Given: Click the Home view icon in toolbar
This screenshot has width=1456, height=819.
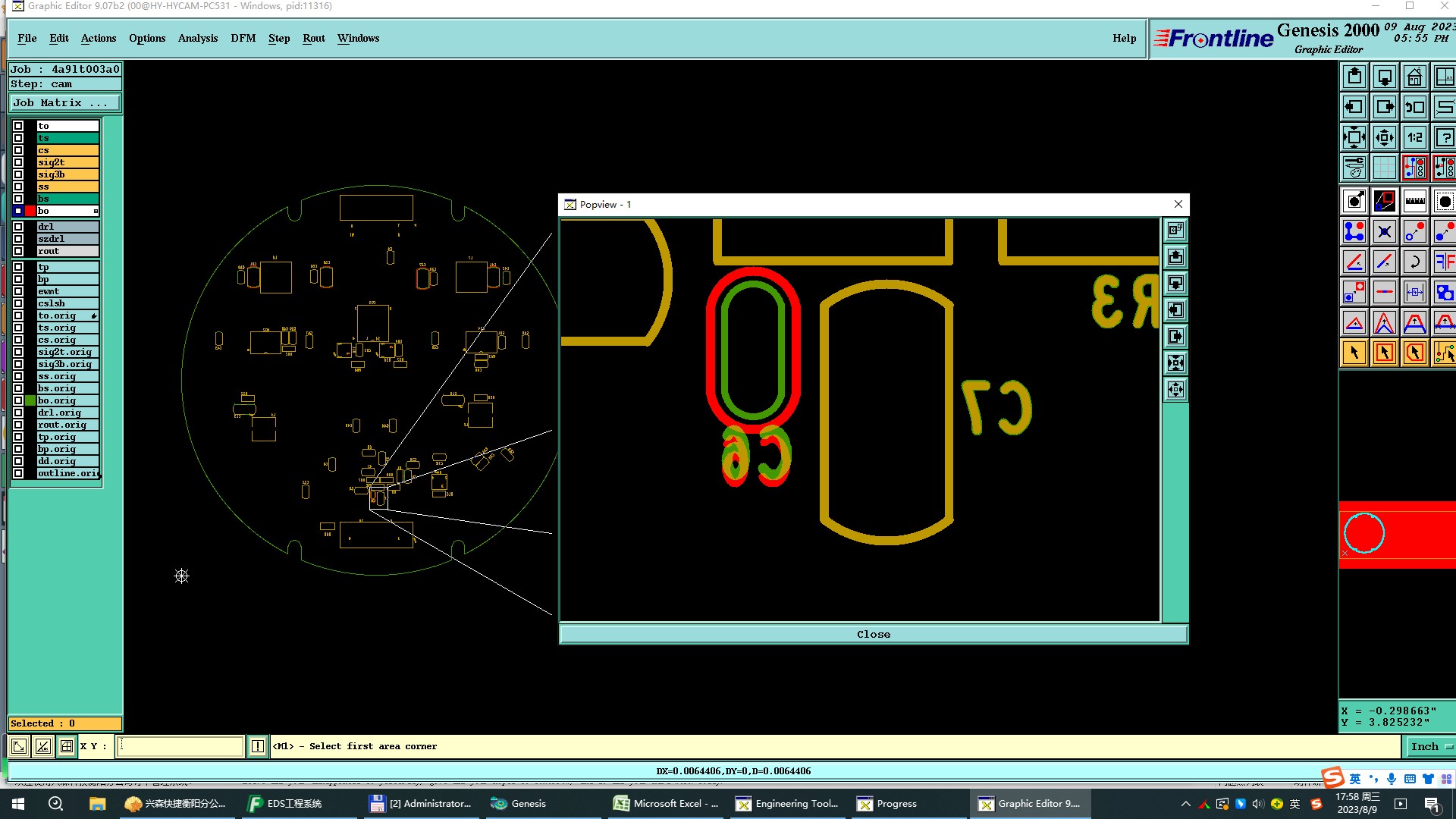Looking at the screenshot, I should pyautogui.click(x=1414, y=77).
